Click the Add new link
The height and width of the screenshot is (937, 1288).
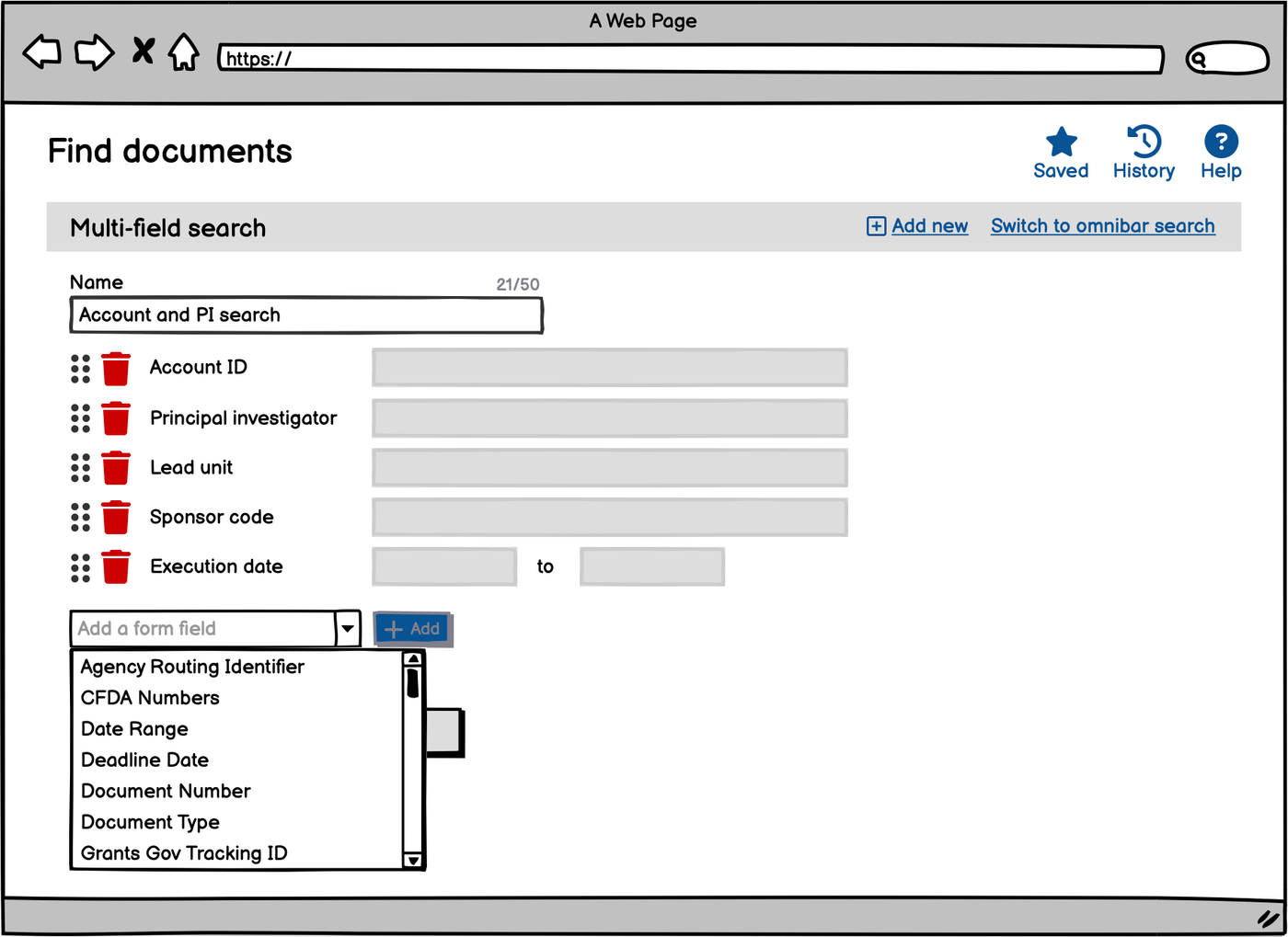click(929, 226)
